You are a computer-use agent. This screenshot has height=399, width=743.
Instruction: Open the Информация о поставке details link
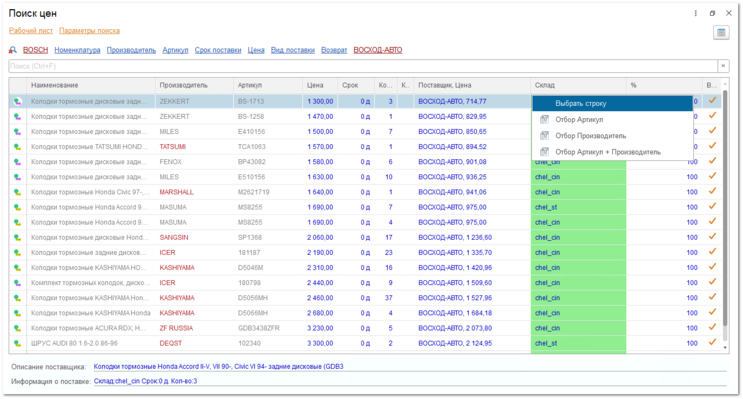click(145, 381)
